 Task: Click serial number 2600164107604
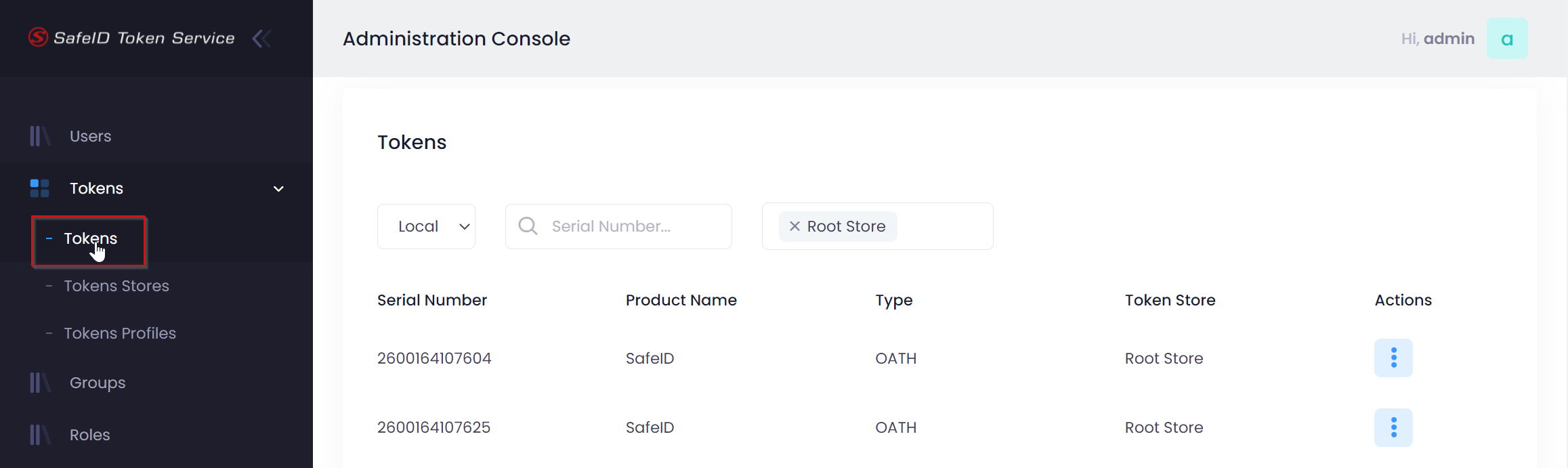coord(434,358)
